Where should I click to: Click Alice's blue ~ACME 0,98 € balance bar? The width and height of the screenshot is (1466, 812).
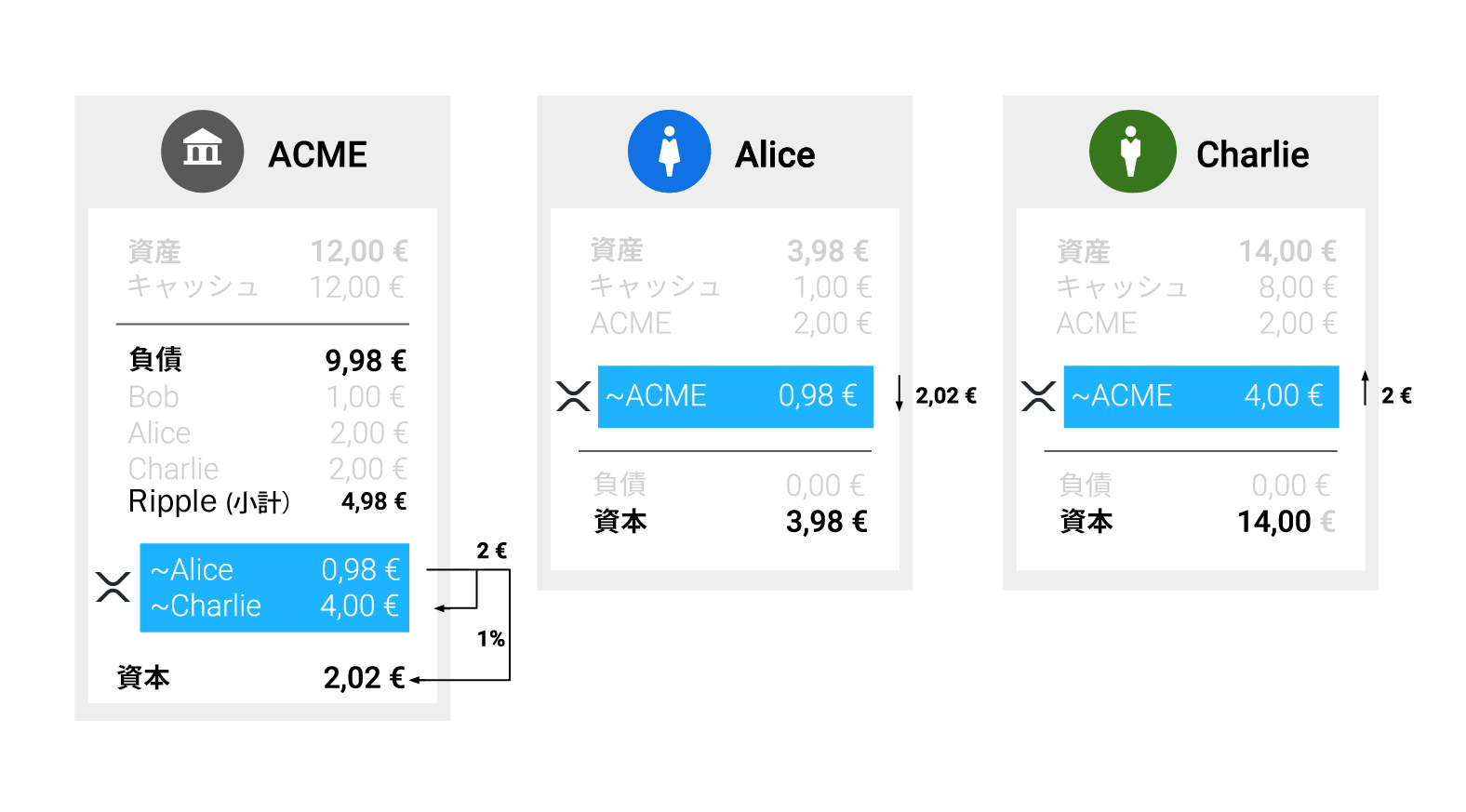(x=735, y=396)
